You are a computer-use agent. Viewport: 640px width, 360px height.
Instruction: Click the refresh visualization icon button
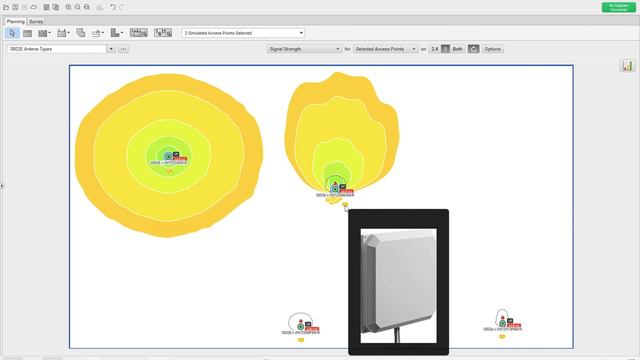[x=473, y=49]
